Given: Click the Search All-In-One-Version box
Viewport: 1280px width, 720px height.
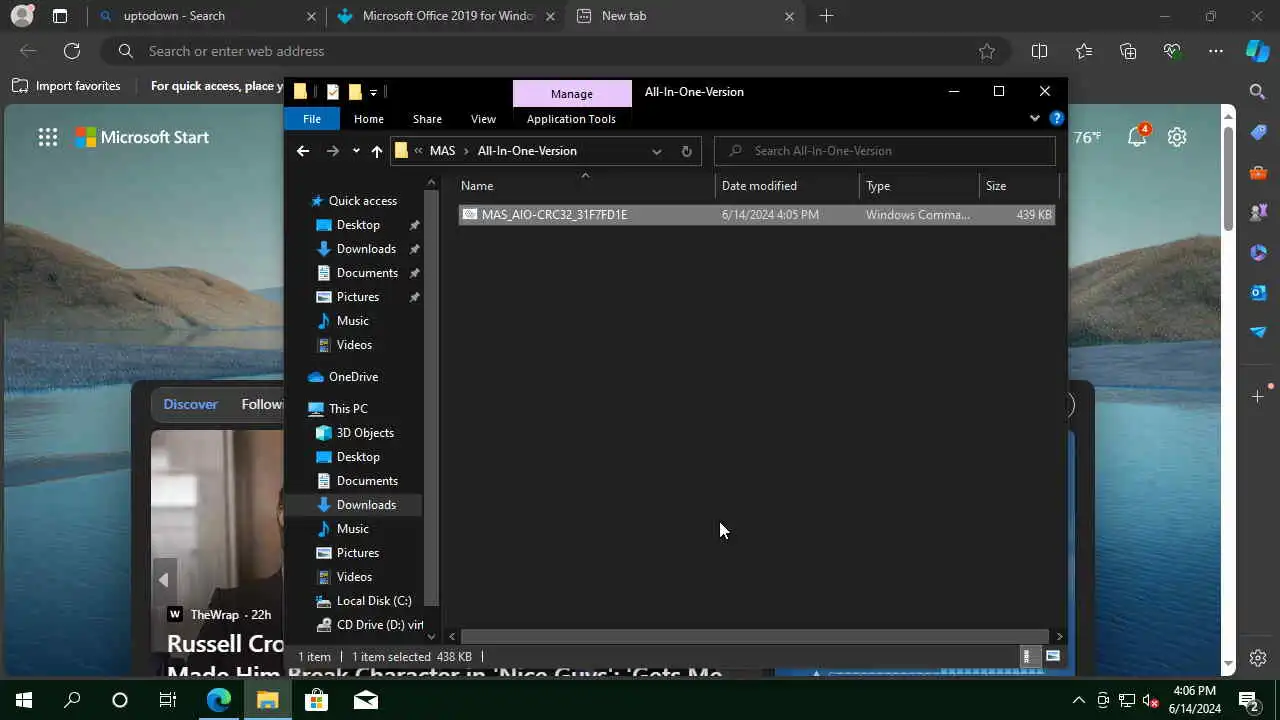Looking at the screenshot, I should [885, 151].
